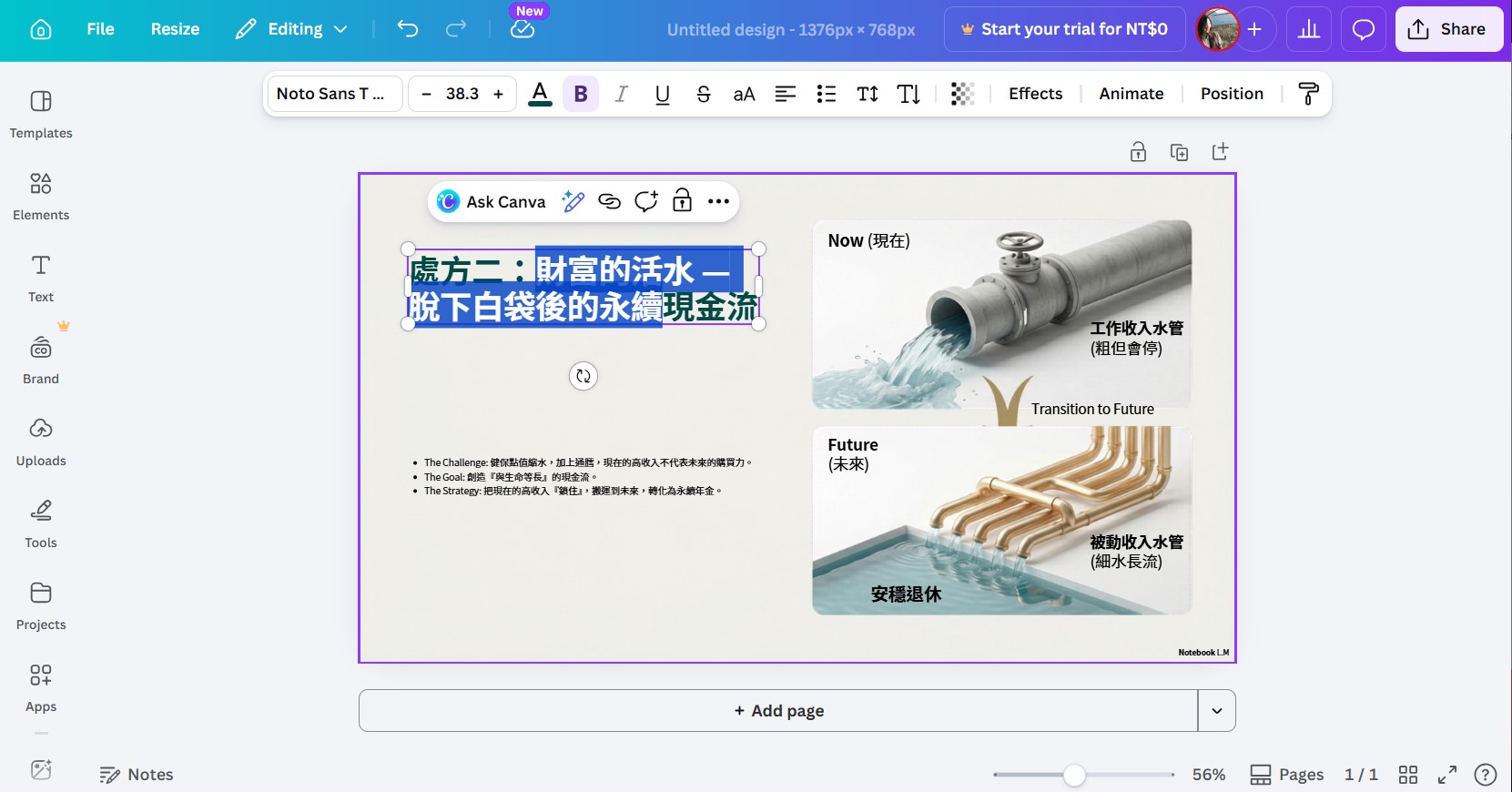This screenshot has width=1512, height=792.
Task: Start your trial for NT$0
Action: 1064,29
